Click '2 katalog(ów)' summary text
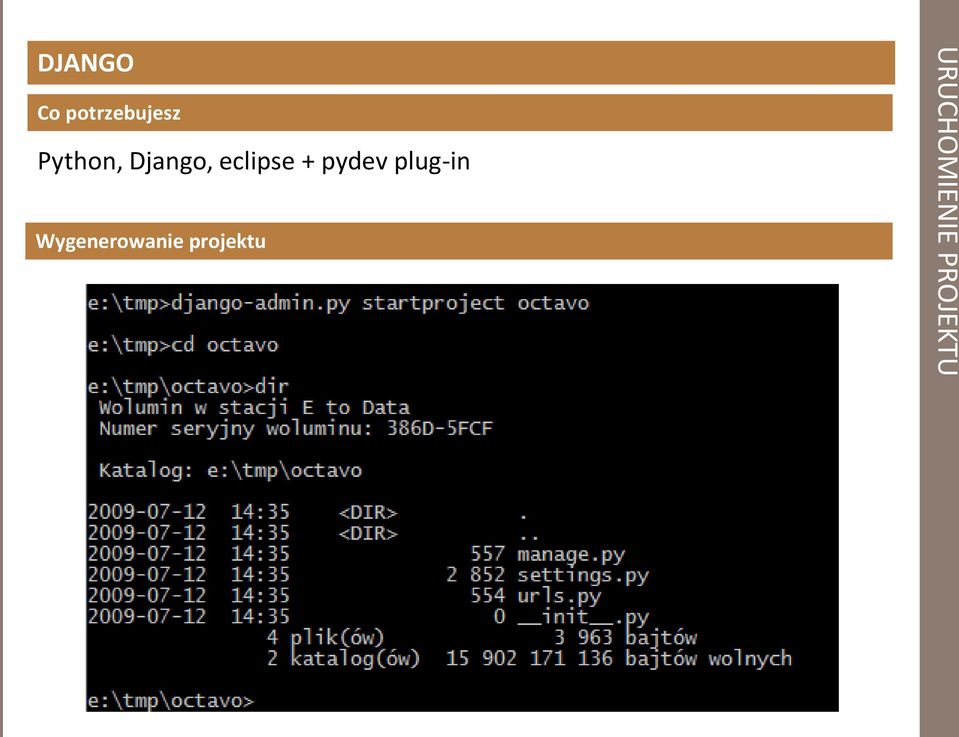Screen dimensions: 959x737 [x=343, y=659]
